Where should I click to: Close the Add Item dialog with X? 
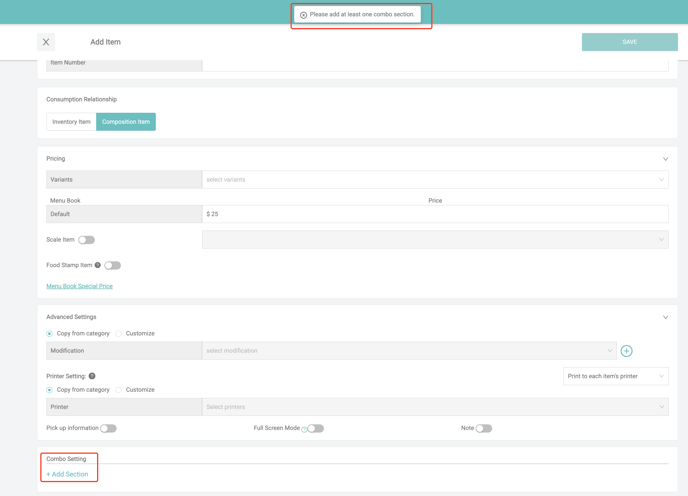coord(46,42)
